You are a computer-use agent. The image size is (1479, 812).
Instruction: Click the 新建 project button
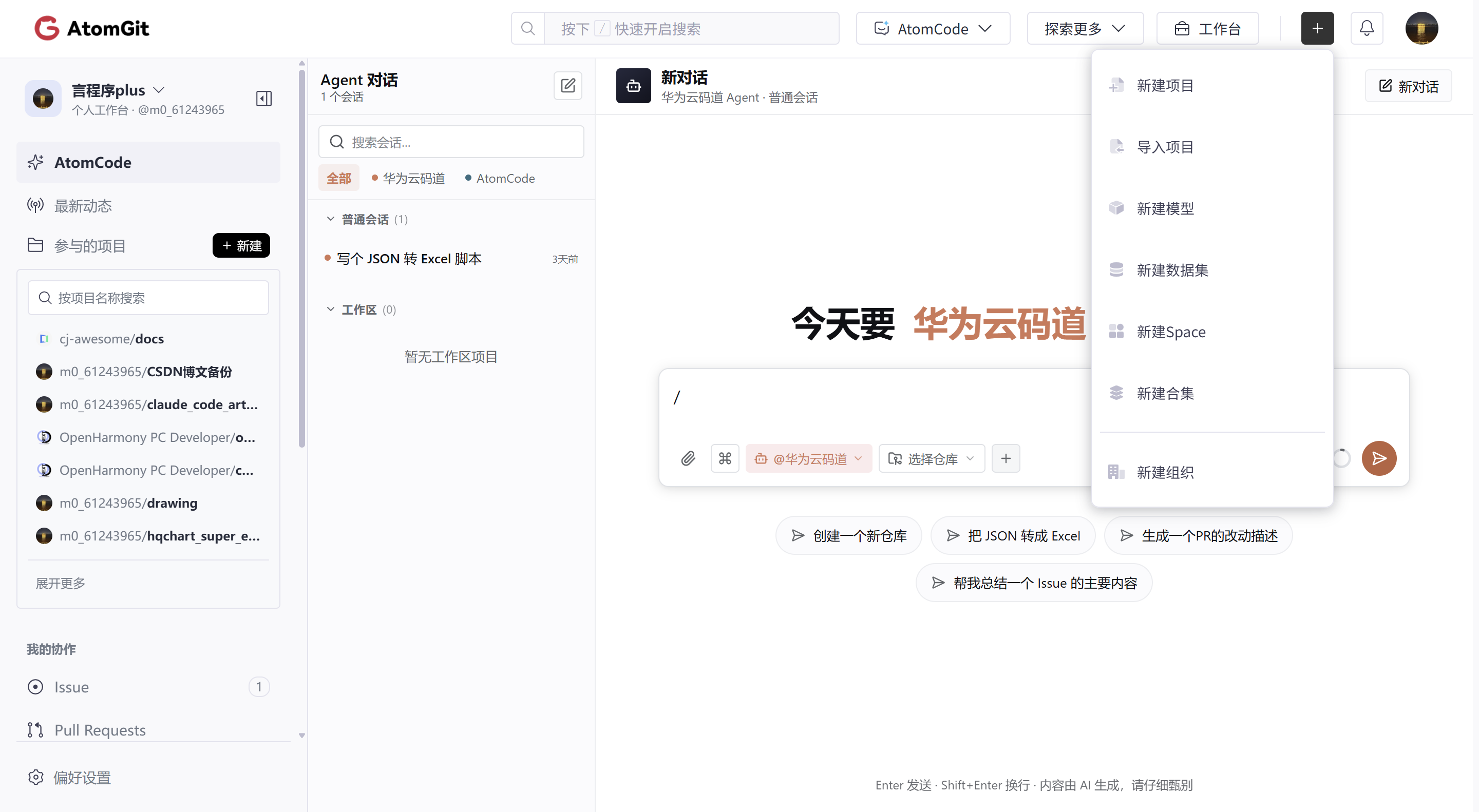[x=241, y=245]
